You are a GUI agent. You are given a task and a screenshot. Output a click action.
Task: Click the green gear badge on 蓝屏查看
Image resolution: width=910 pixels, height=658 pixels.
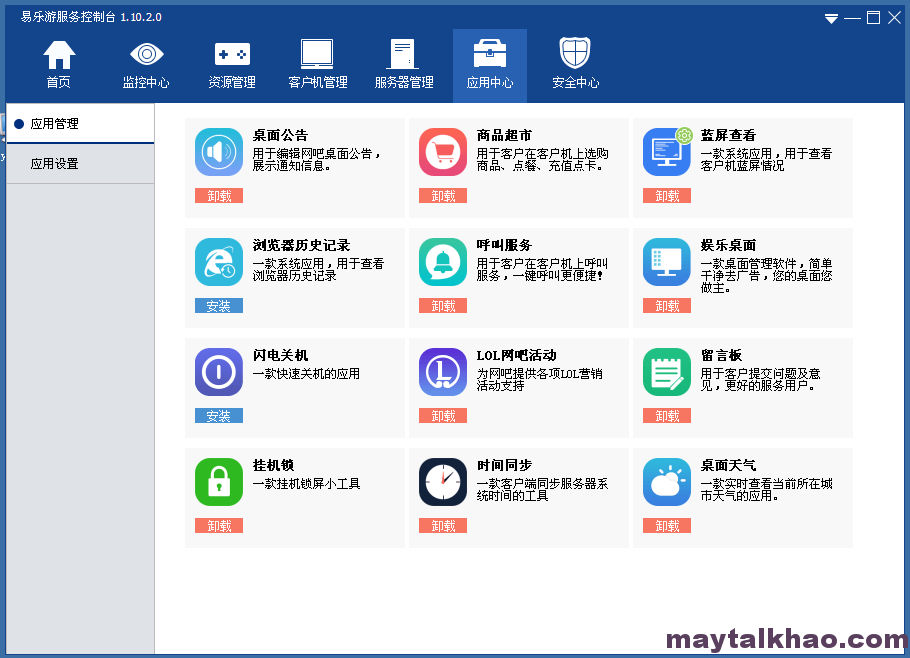pyautogui.click(x=684, y=135)
